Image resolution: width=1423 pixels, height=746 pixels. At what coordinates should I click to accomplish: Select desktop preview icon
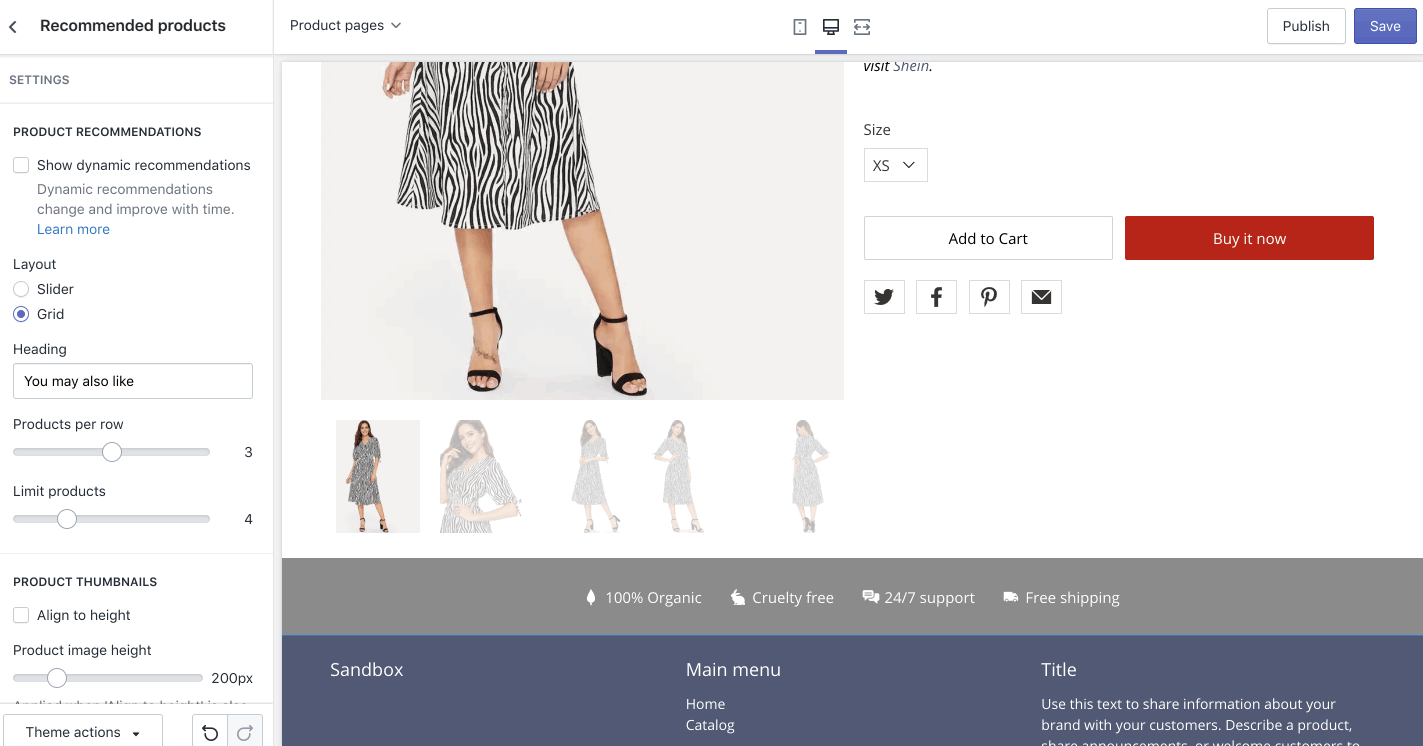coord(830,27)
